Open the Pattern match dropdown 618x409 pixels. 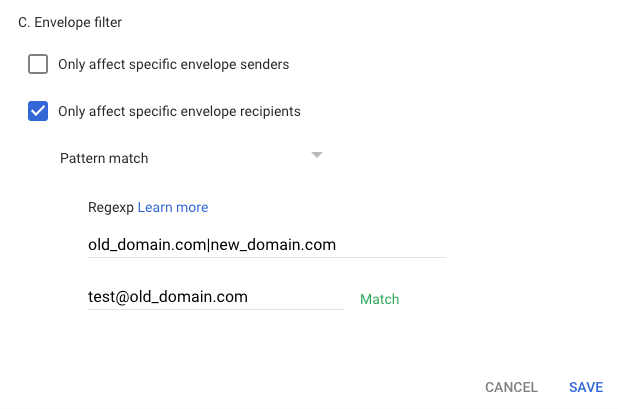click(x=190, y=158)
